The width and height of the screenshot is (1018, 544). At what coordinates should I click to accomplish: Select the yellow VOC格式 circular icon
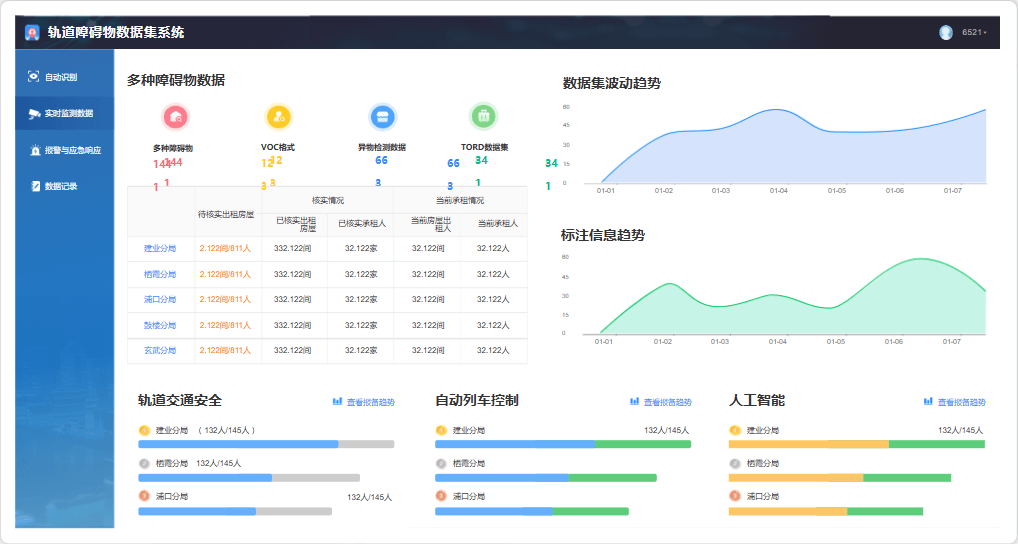click(279, 117)
